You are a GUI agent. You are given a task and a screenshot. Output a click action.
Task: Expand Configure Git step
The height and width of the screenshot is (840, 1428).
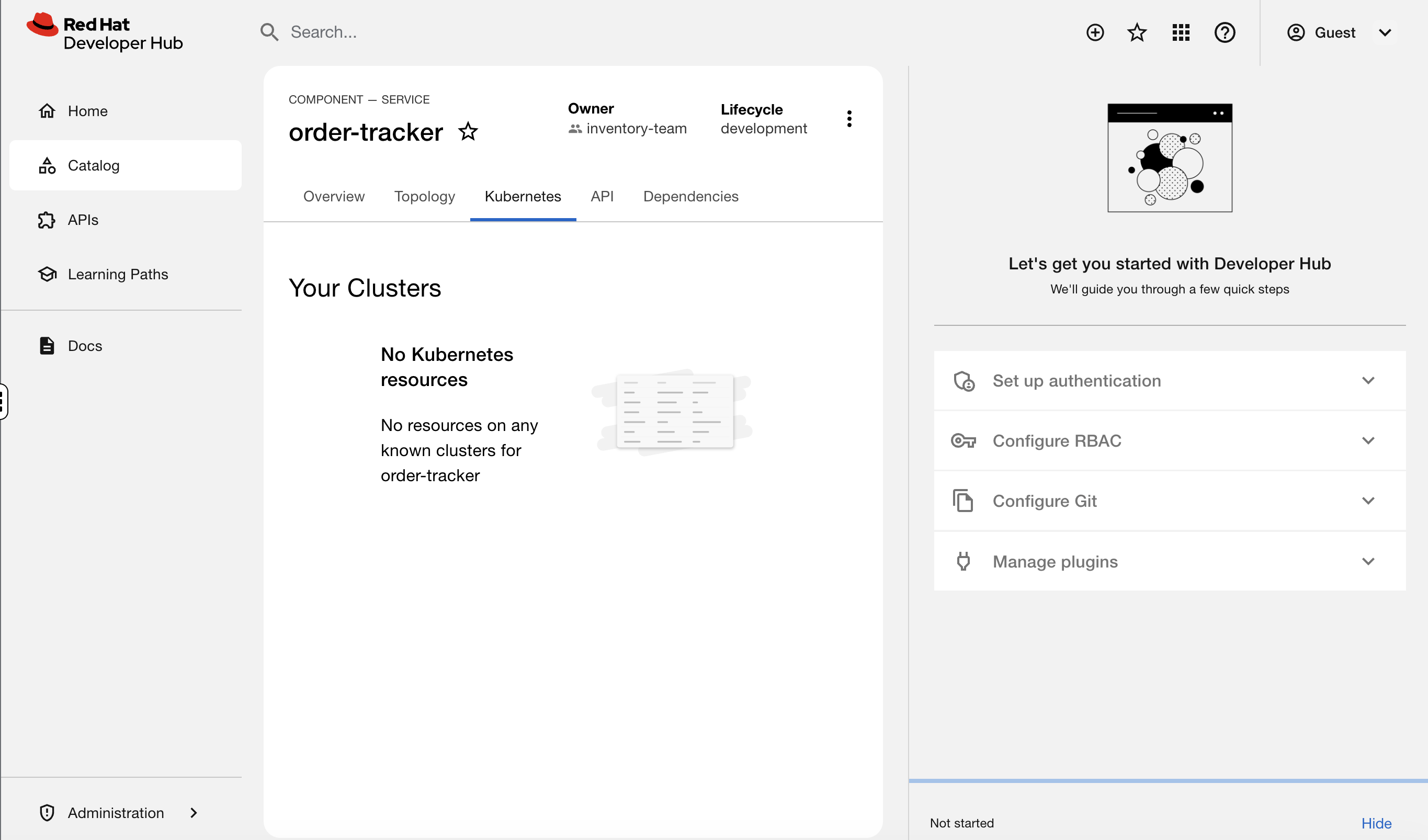(x=1170, y=501)
